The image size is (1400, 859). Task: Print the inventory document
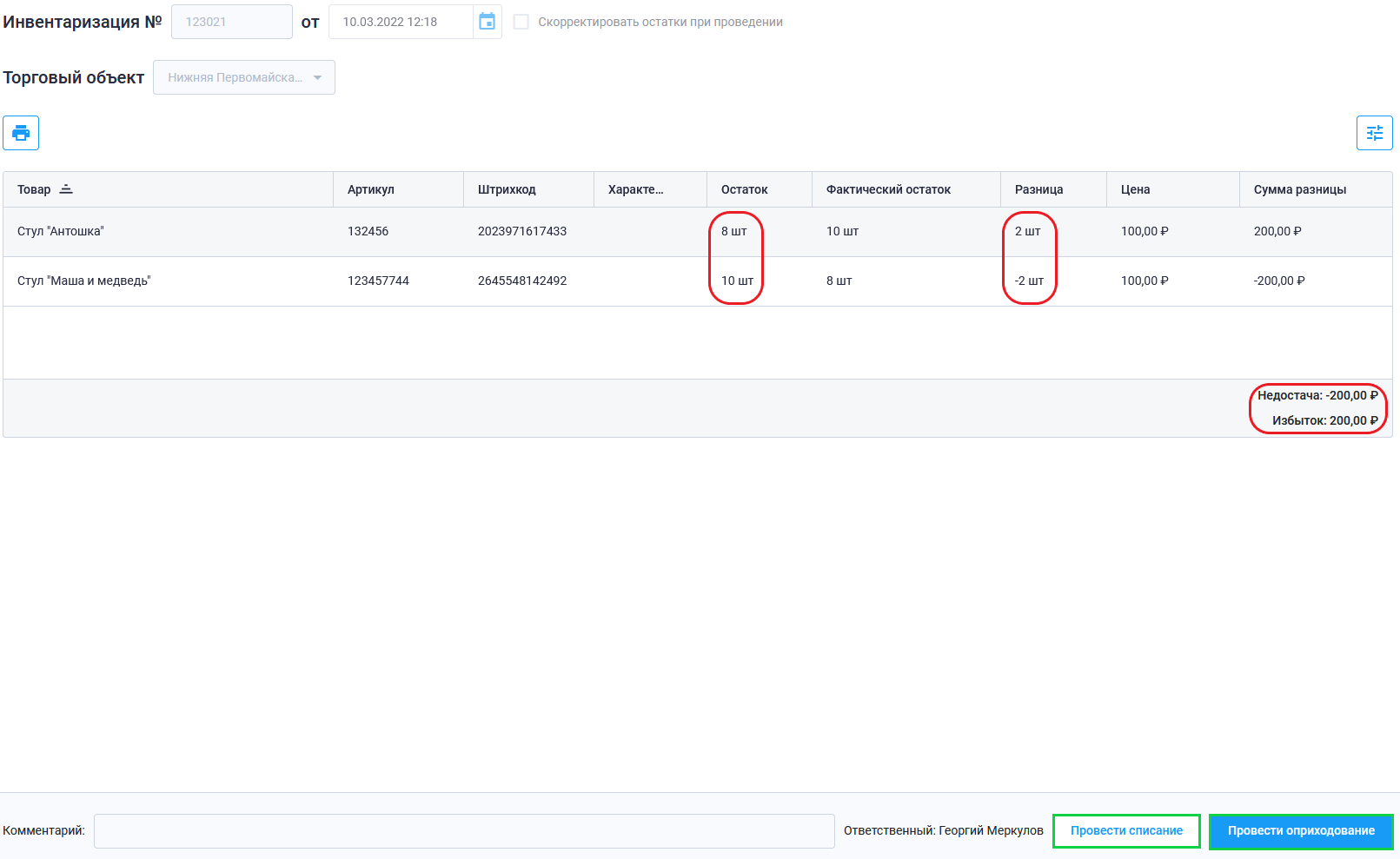pyautogui.click(x=21, y=133)
